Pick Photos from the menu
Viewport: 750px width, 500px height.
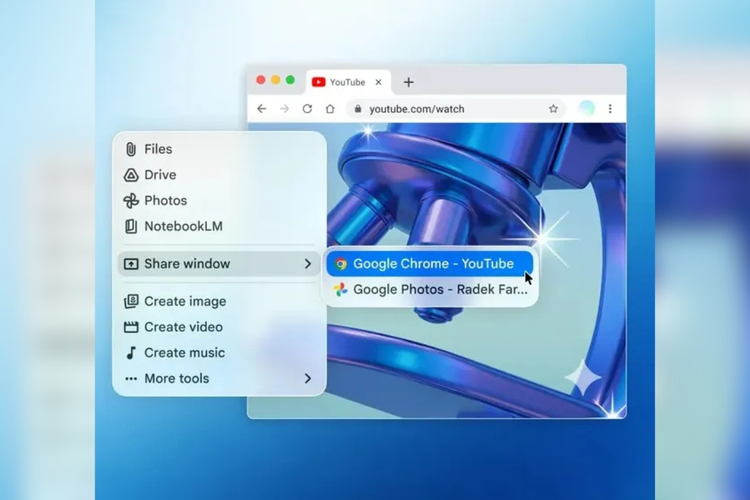(x=165, y=201)
